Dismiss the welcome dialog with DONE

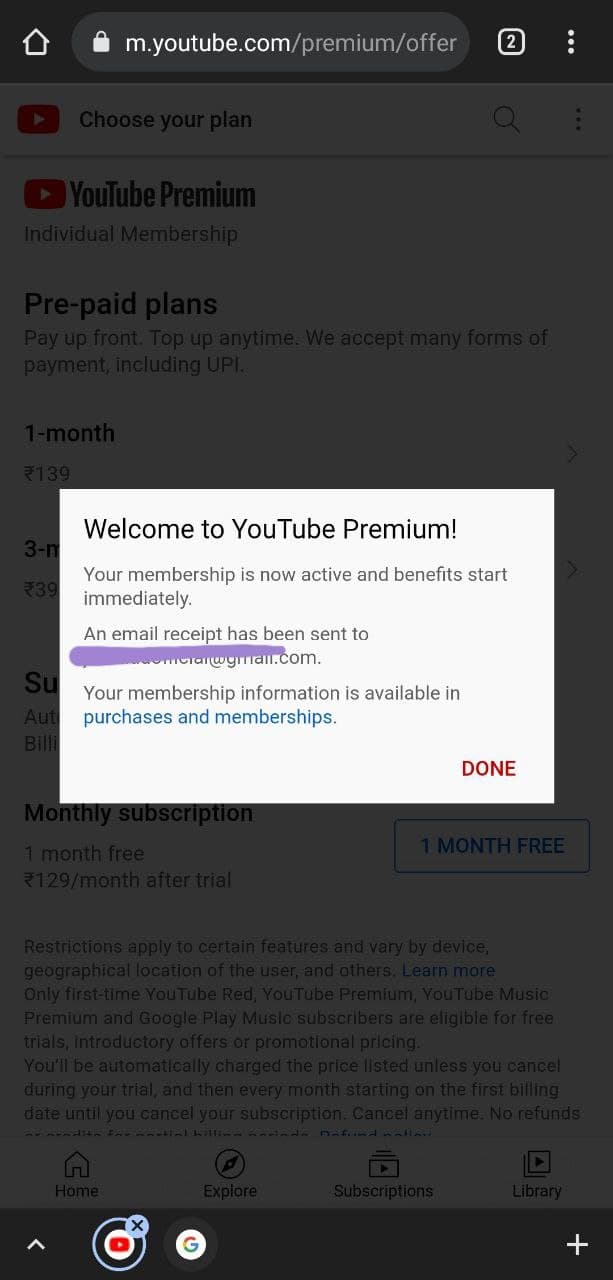489,768
